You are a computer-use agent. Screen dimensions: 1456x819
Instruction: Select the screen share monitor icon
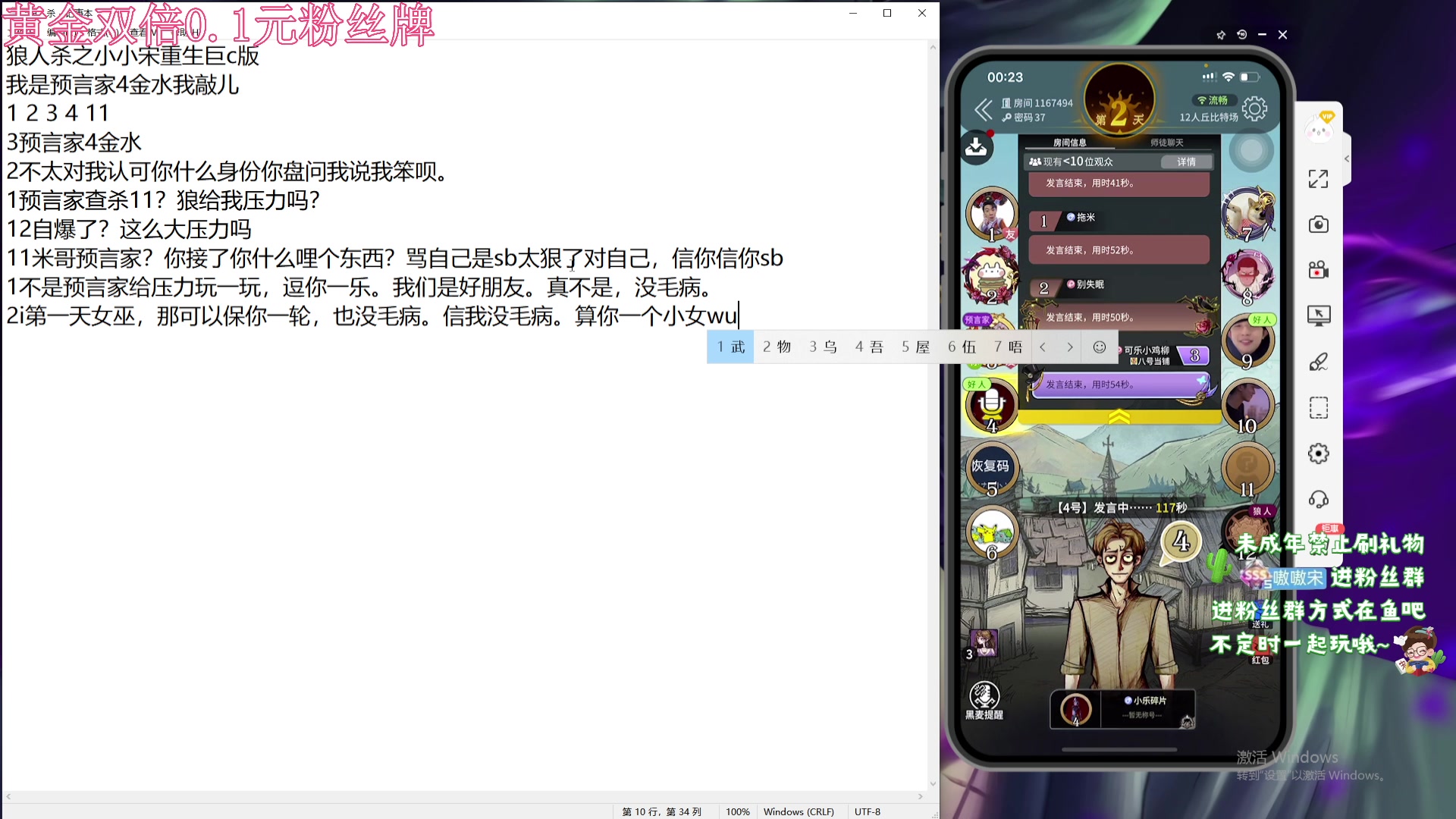tap(1319, 315)
